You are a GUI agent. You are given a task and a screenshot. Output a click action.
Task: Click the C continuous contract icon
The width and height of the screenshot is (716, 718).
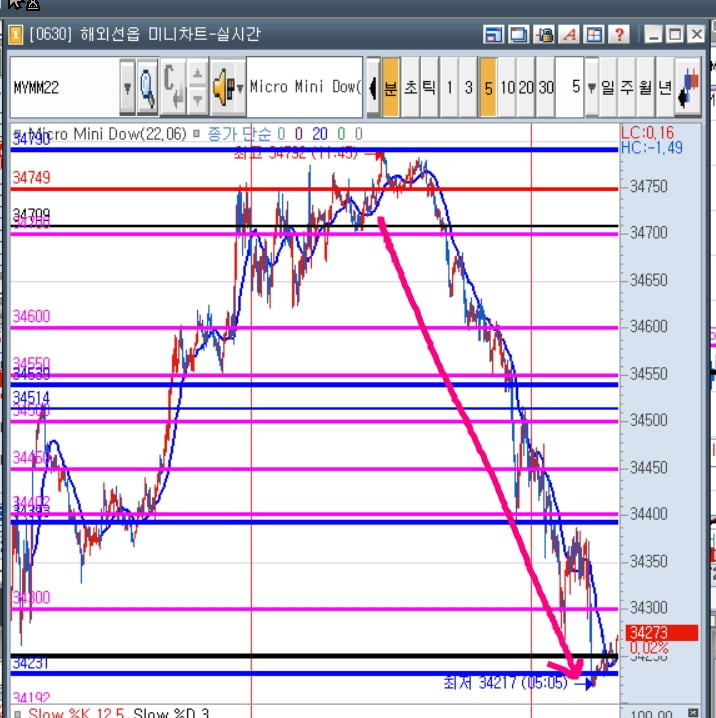pos(173,87)
